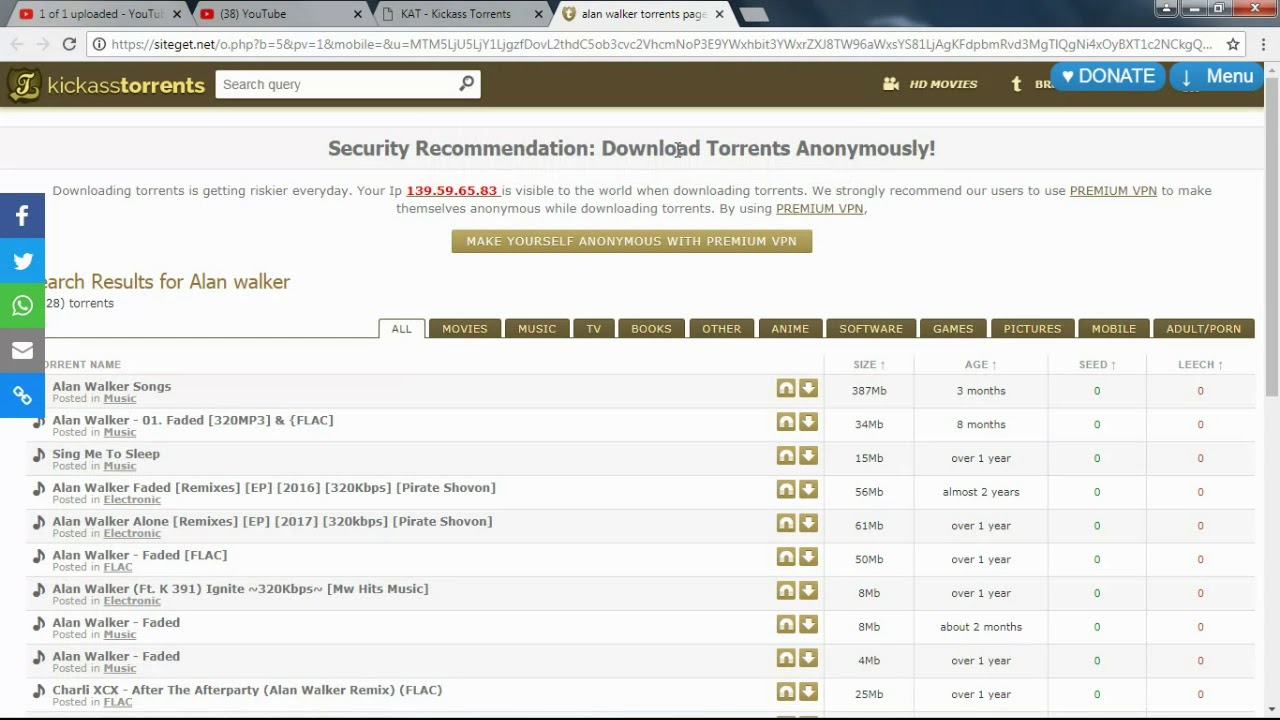This screenshot has width=1280, height=720.
Task: Go back with the browser back arrow
Action: point(16,44)
